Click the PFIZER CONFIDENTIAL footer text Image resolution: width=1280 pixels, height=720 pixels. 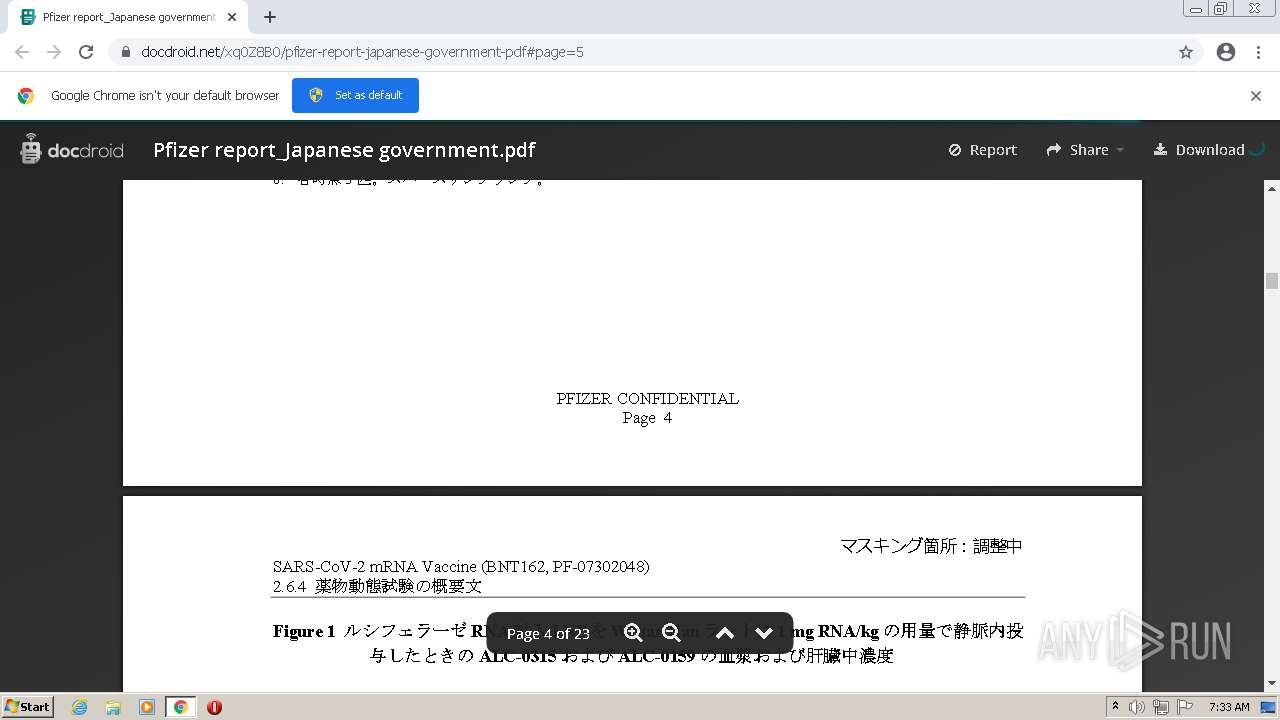pos(648,398)
